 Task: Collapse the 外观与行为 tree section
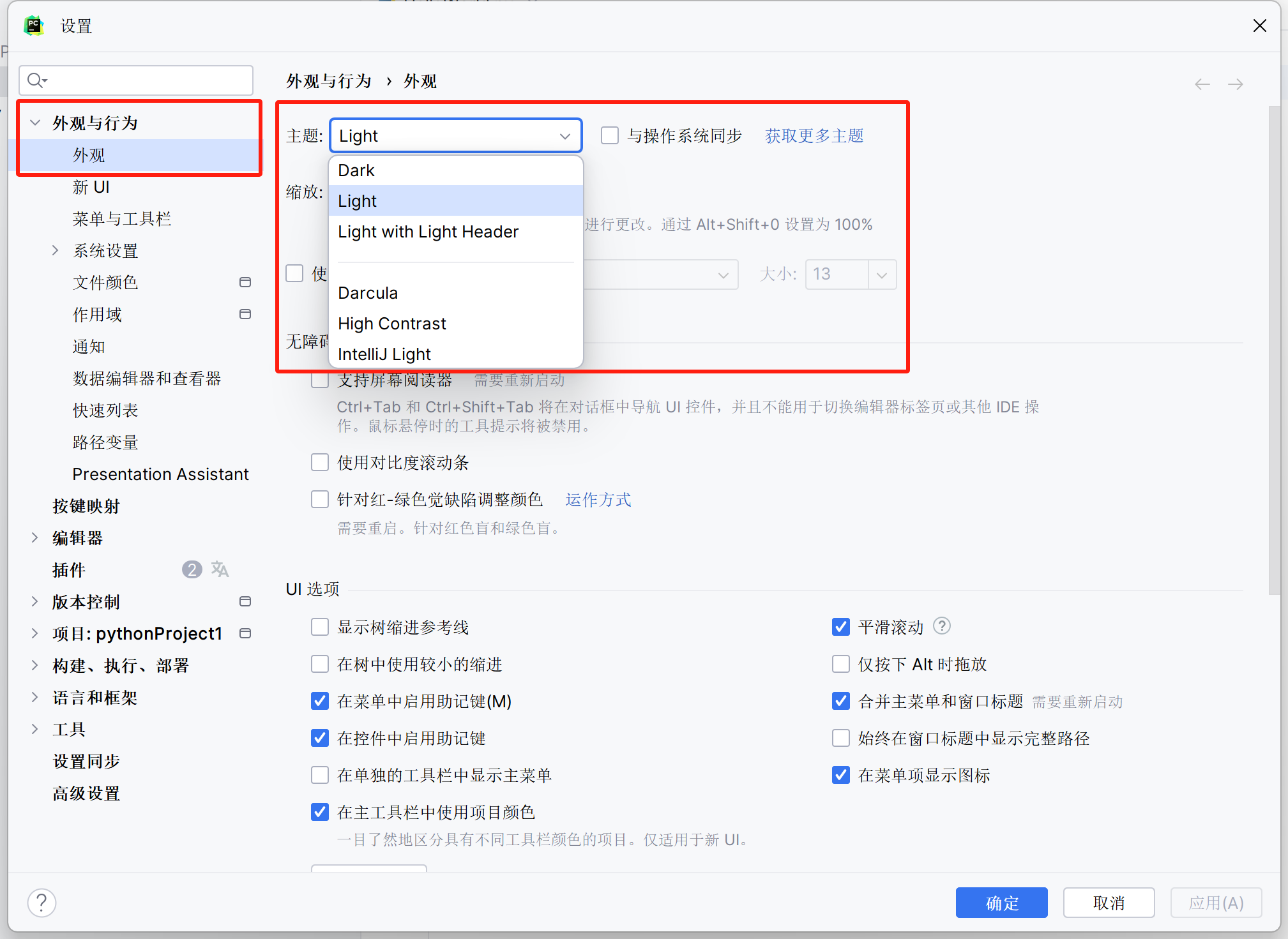click(x=36, y=123)
